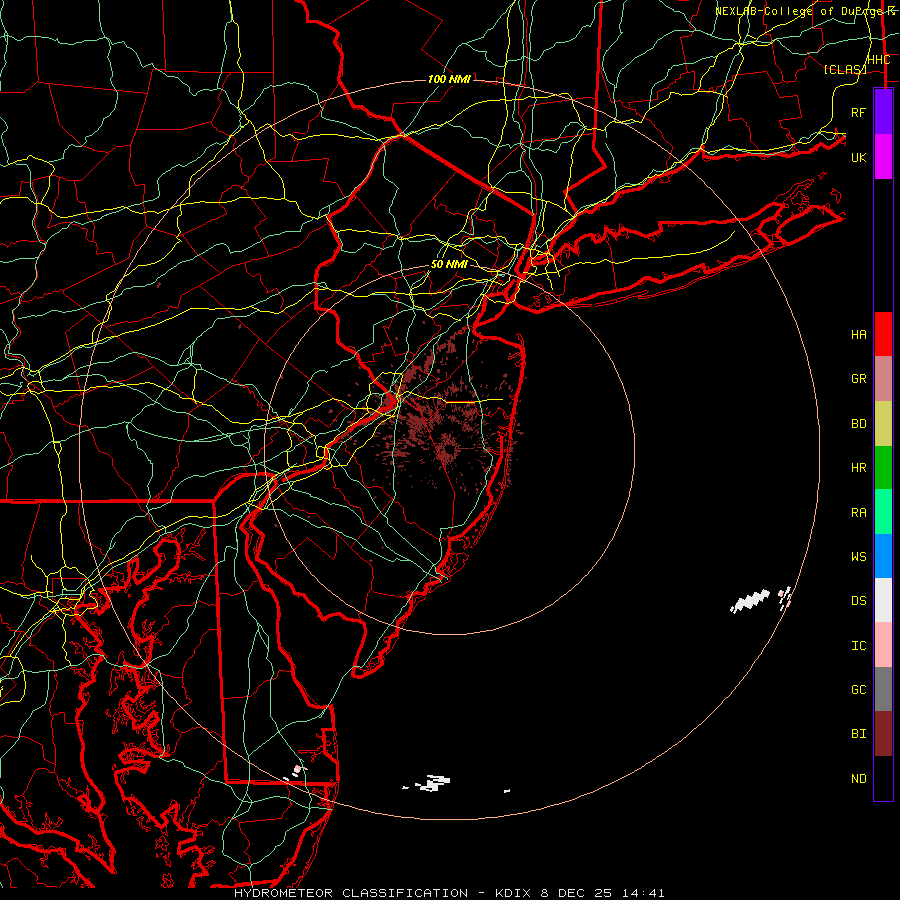Click the white snow echo offshore along southern ring
The height and width of the screenshot is (900, 900).
click(433, 783)
